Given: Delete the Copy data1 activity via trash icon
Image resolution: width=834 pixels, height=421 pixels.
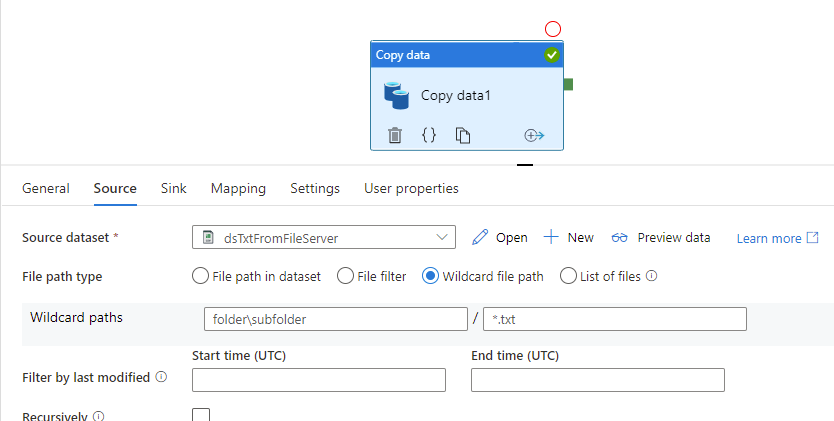Looking at the screenshot, I should 395,135.
